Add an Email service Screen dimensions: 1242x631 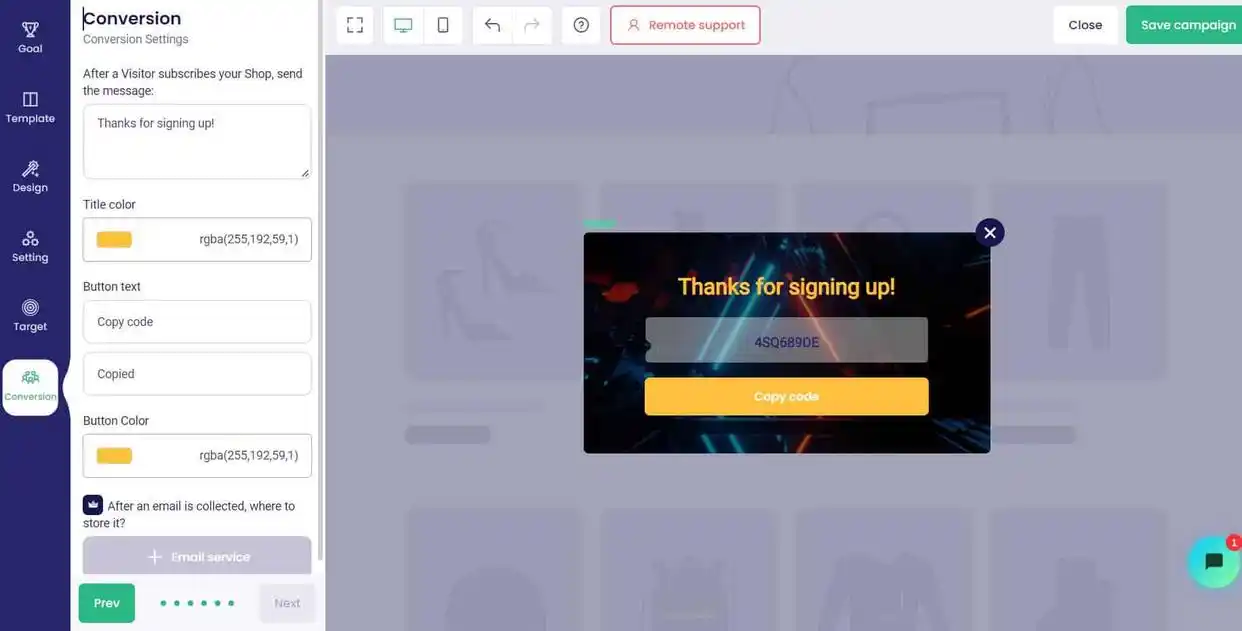click(197, 556)
